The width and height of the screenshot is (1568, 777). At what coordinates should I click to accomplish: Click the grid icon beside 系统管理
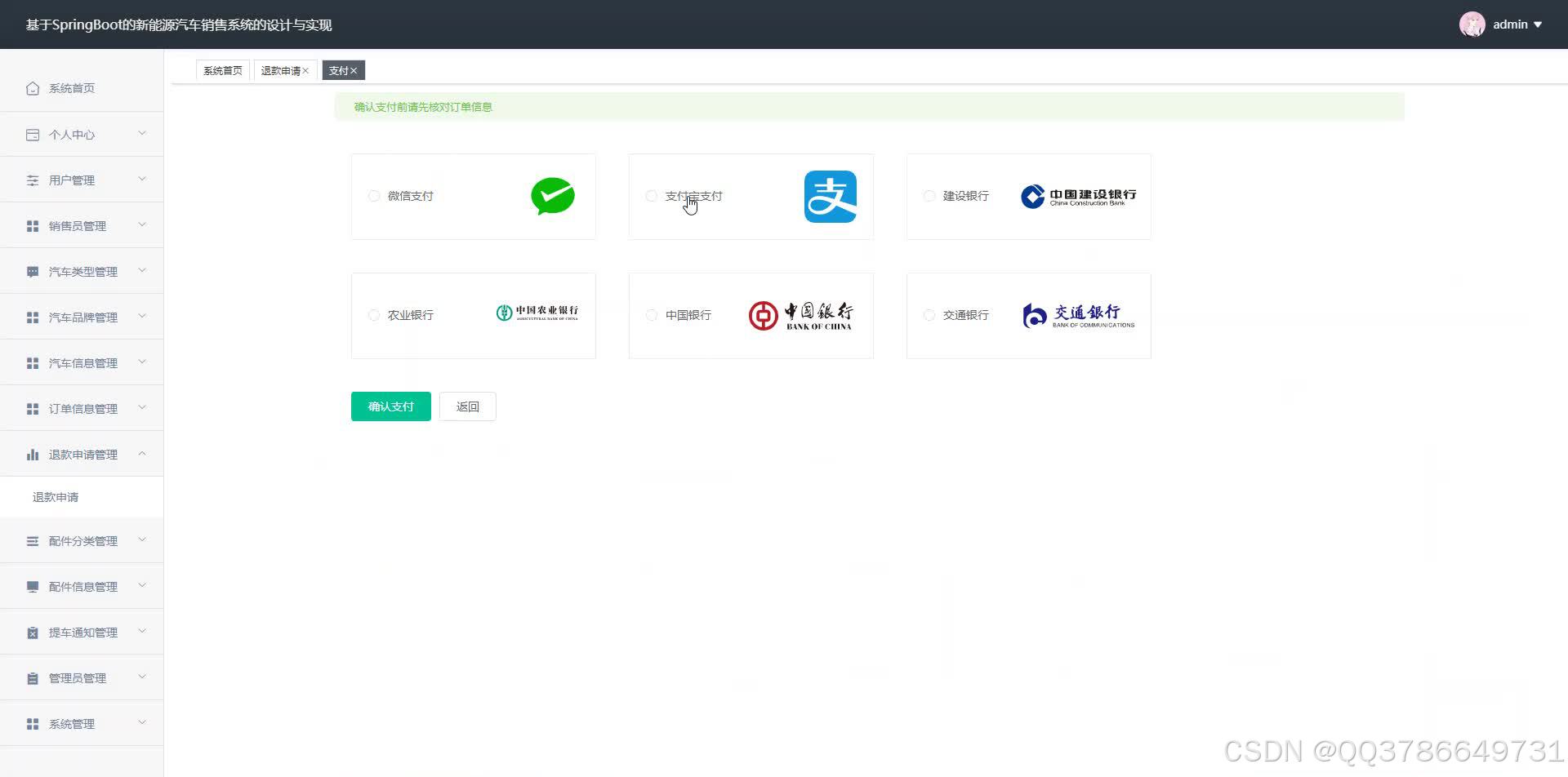(x=33, y=724)
